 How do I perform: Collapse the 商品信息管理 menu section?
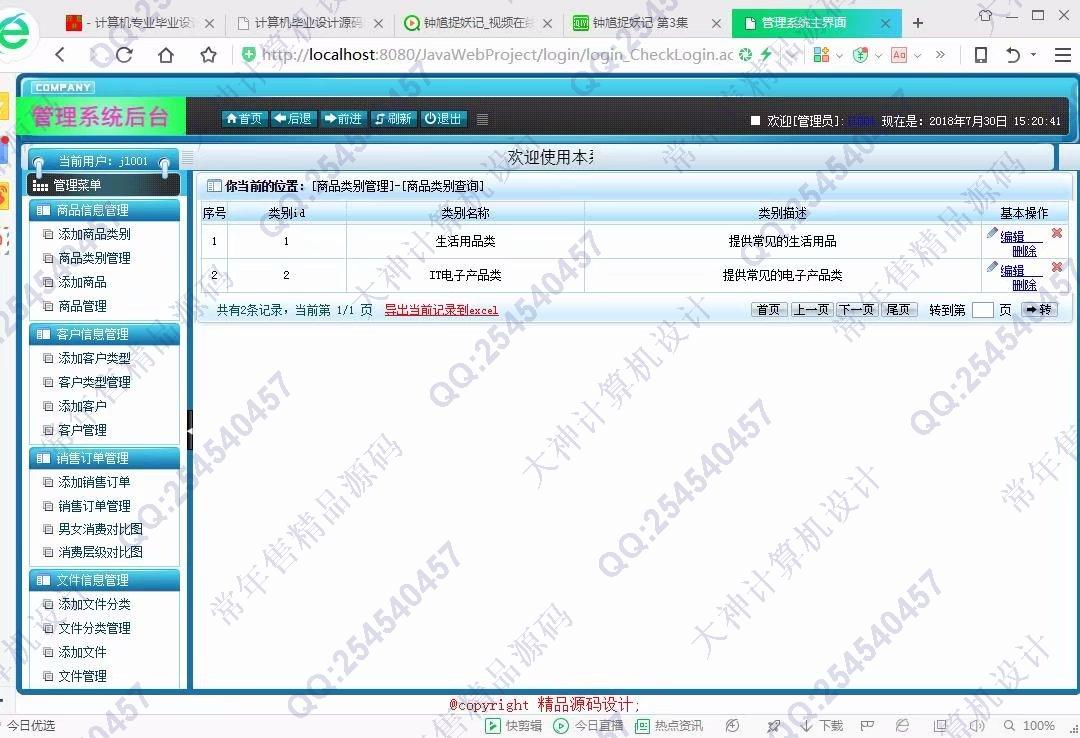coord(104,210)
